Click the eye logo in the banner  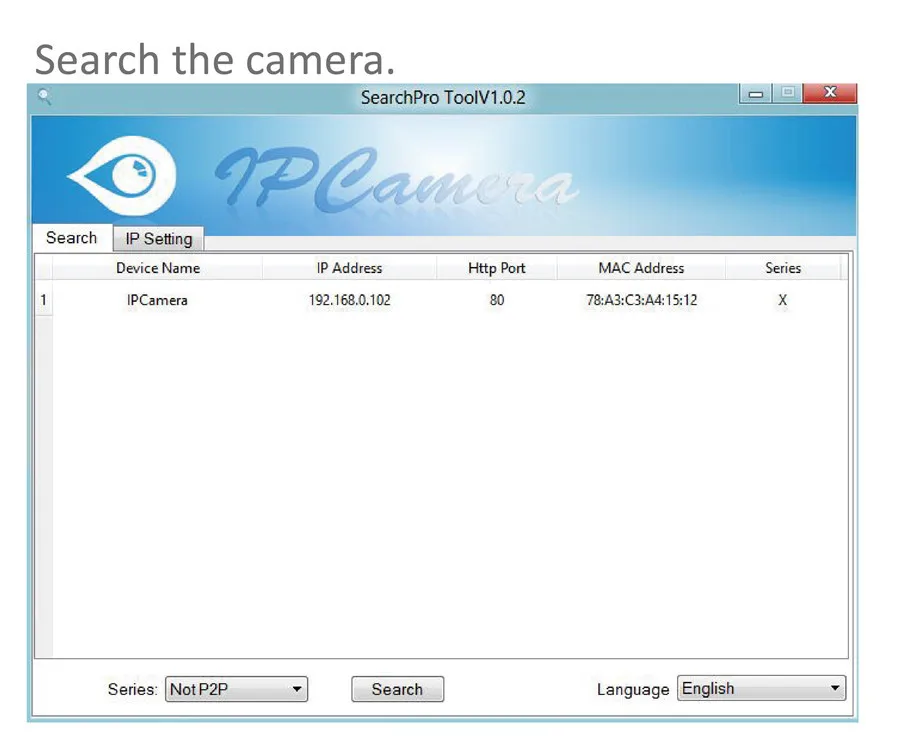(123, 174)
